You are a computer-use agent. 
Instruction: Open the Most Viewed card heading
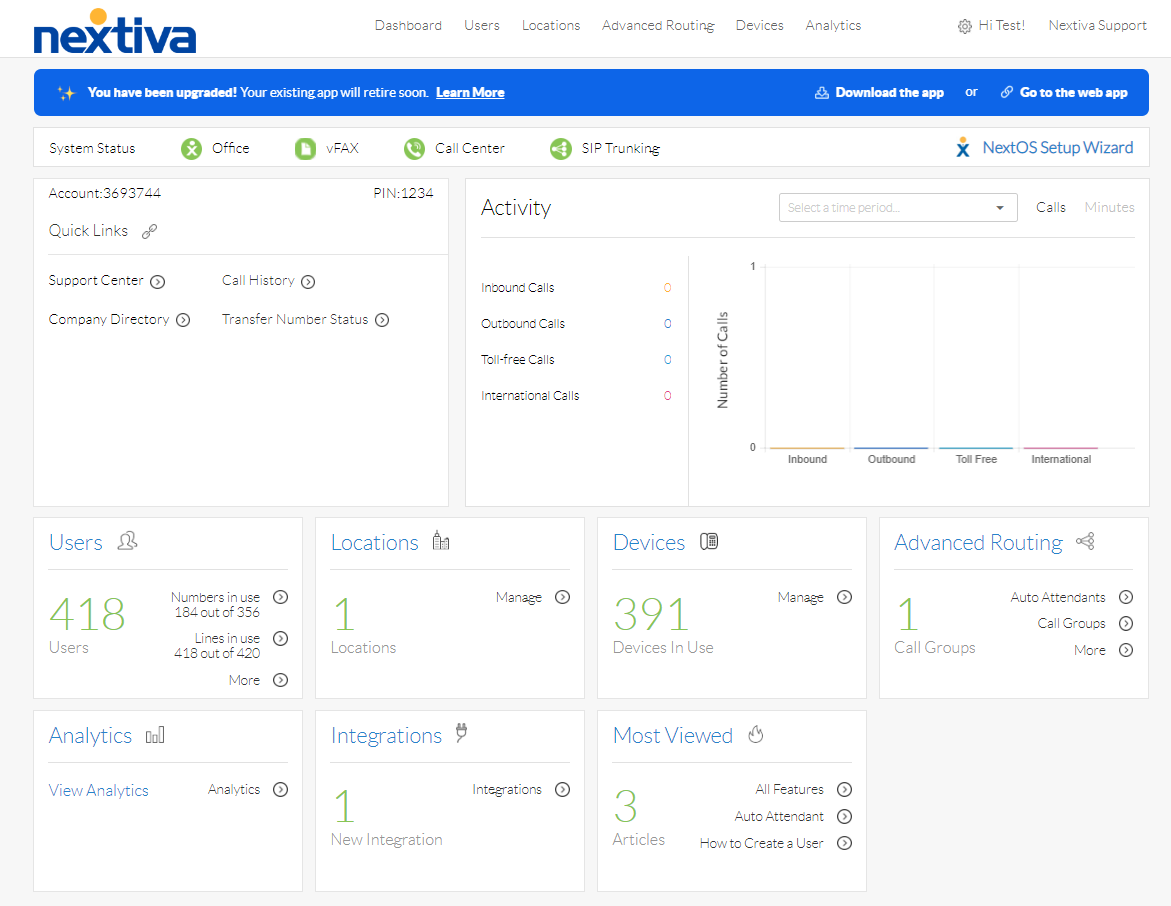click(672, 736)
